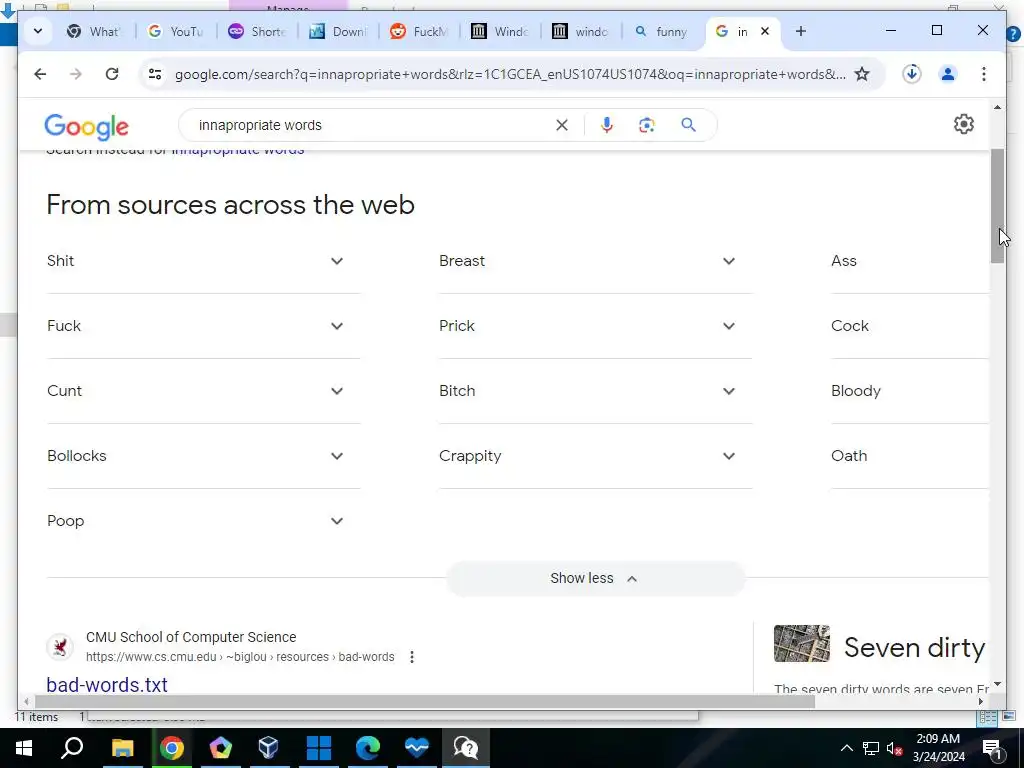Click the address bar URL
Image resolution: width=1024 pixels, height=768 pixels.
point(510,74)
